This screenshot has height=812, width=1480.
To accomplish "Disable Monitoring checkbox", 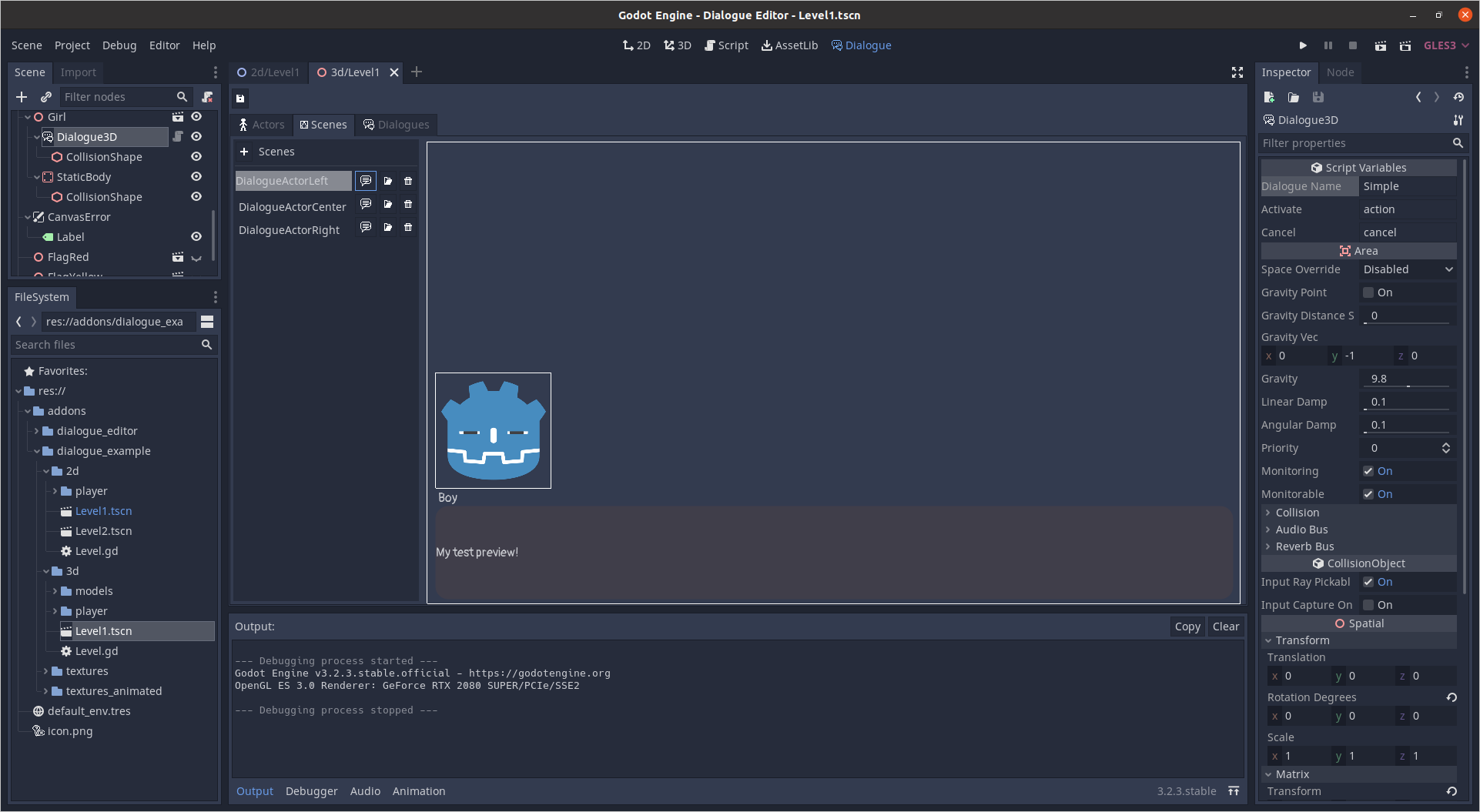I will click(x=1368, y=471).
